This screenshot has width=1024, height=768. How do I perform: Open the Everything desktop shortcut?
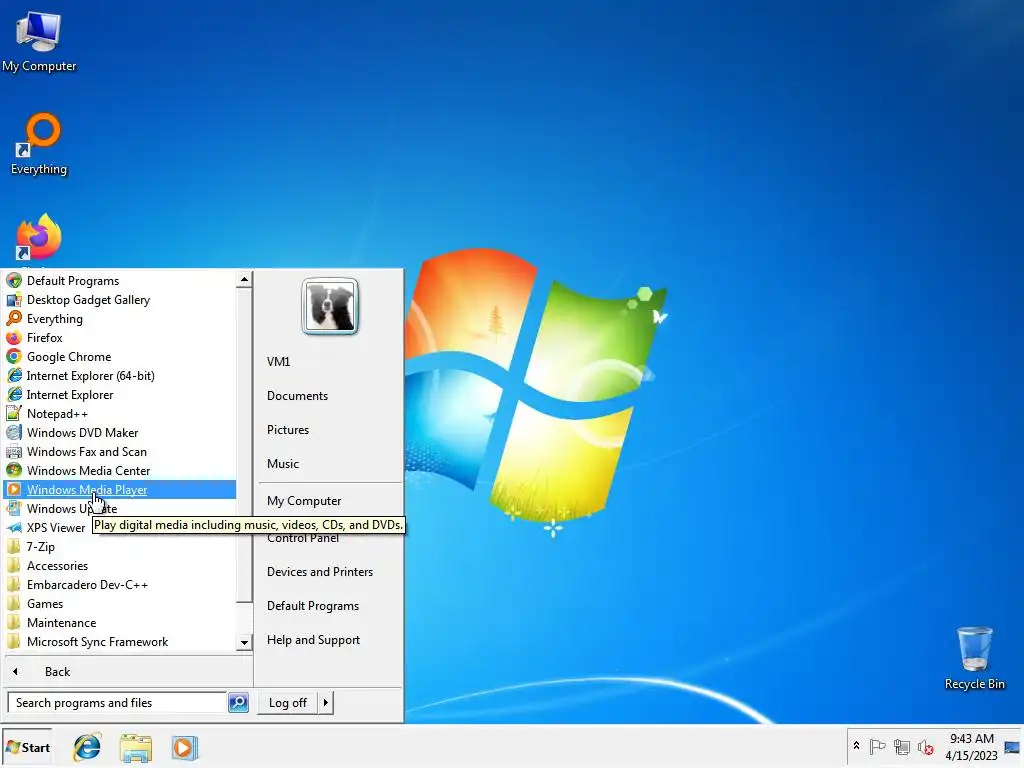39,144
